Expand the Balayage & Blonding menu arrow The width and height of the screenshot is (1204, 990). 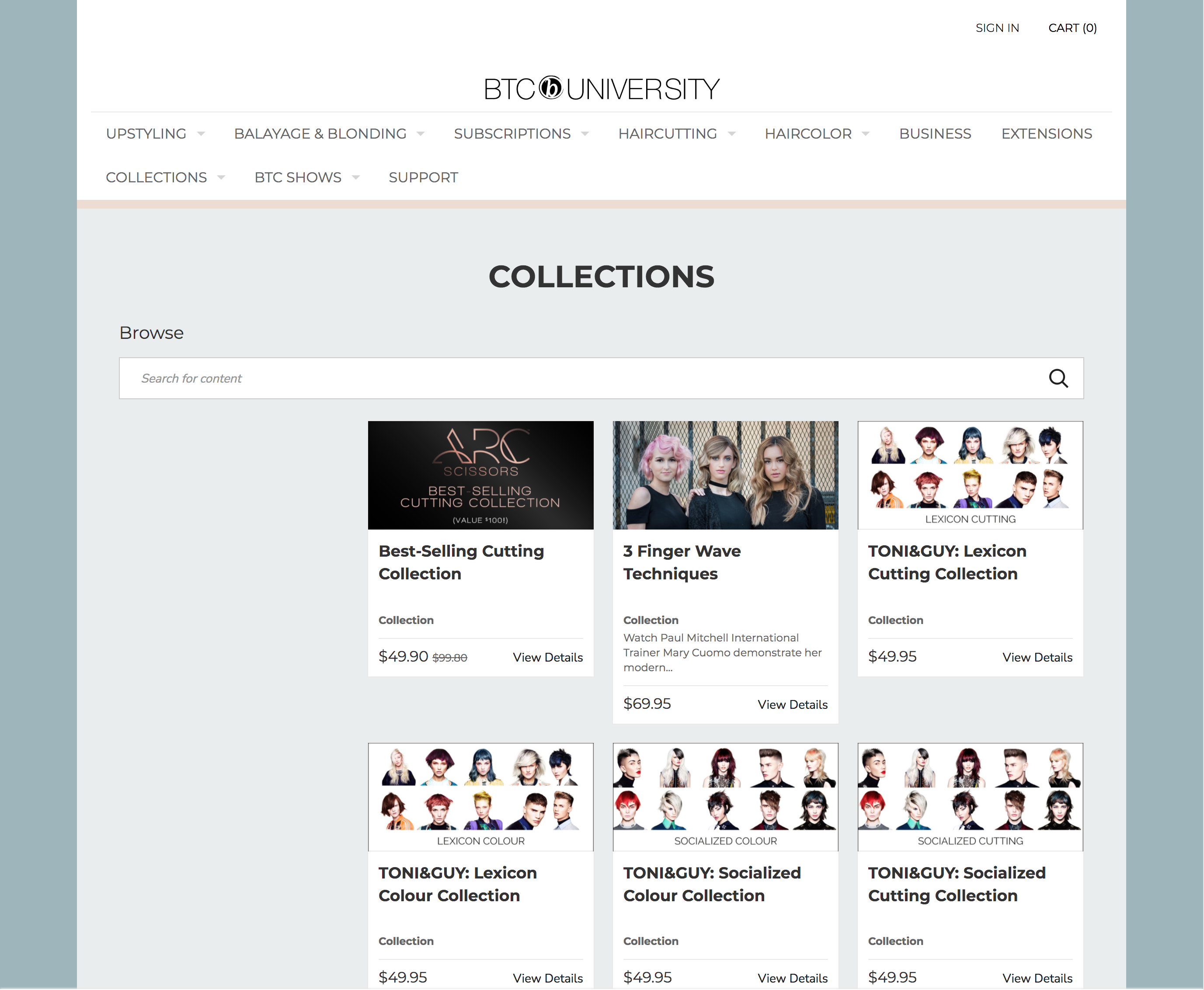tap(421, 134)
